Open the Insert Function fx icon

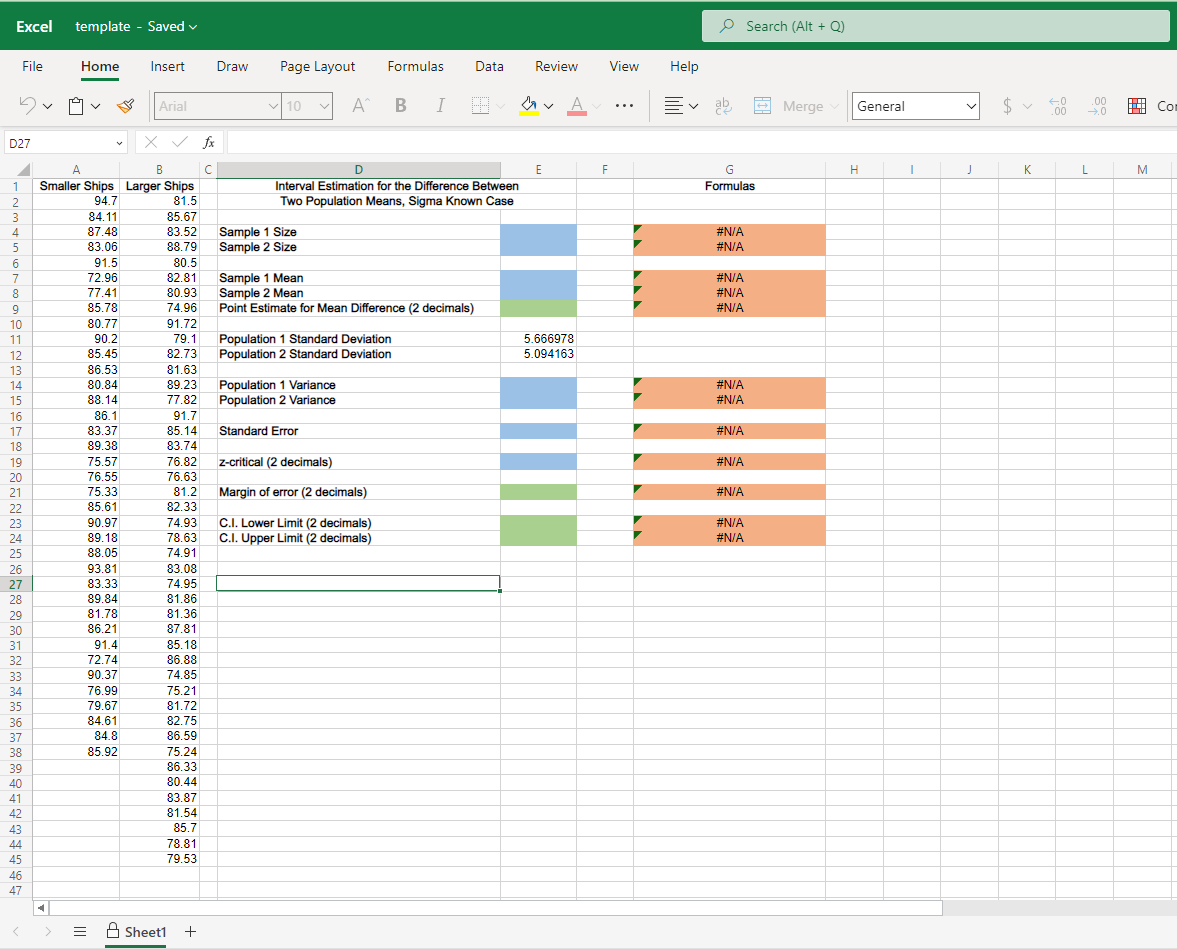pos(208,142)
